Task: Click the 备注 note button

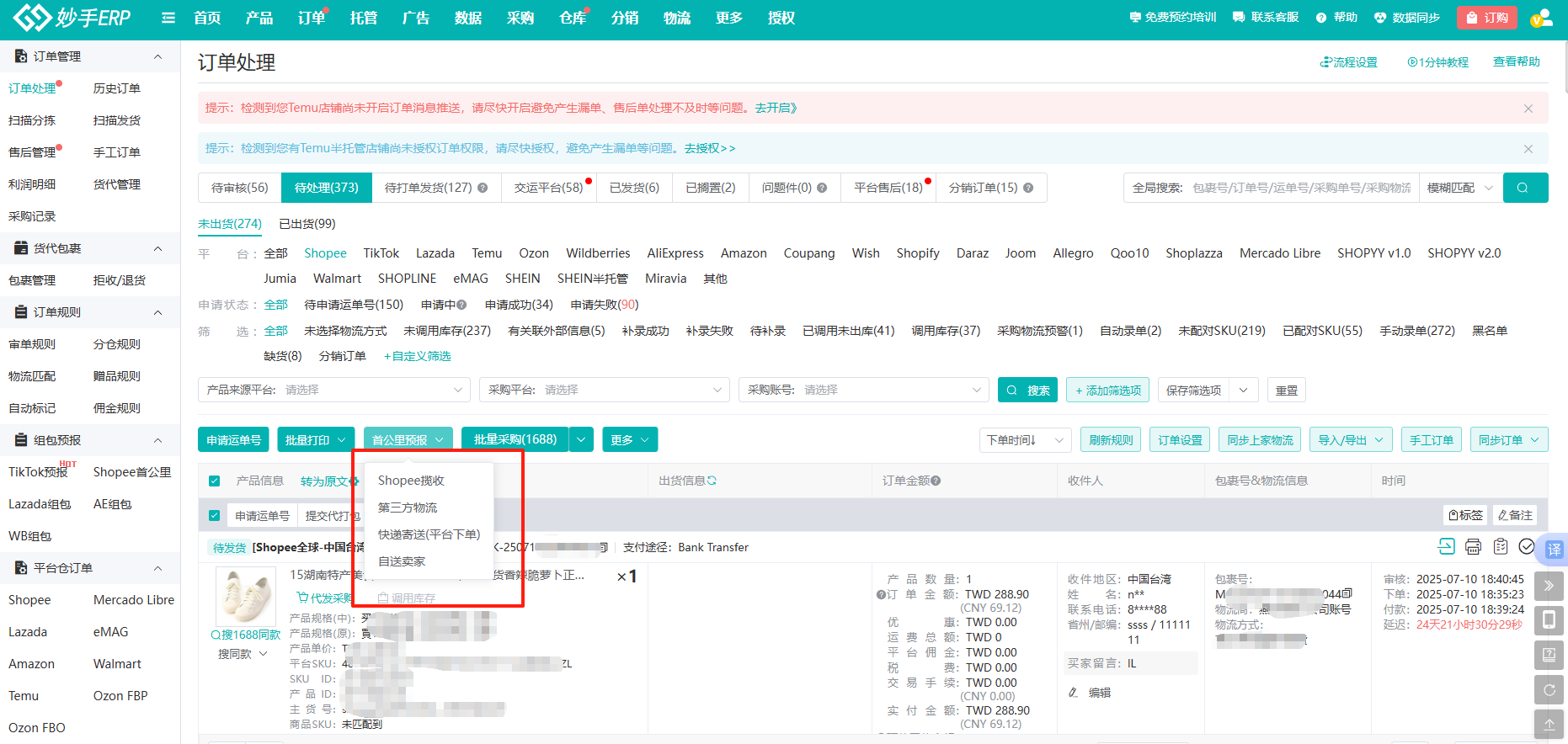Action: click(1515, 515)
